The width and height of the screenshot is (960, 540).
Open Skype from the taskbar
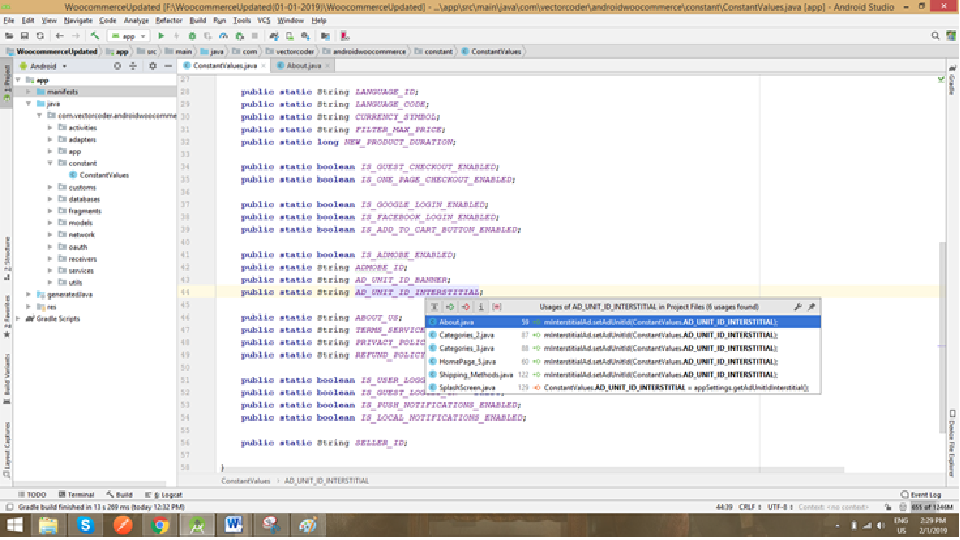pyautogui.click(x=85, y=525)
